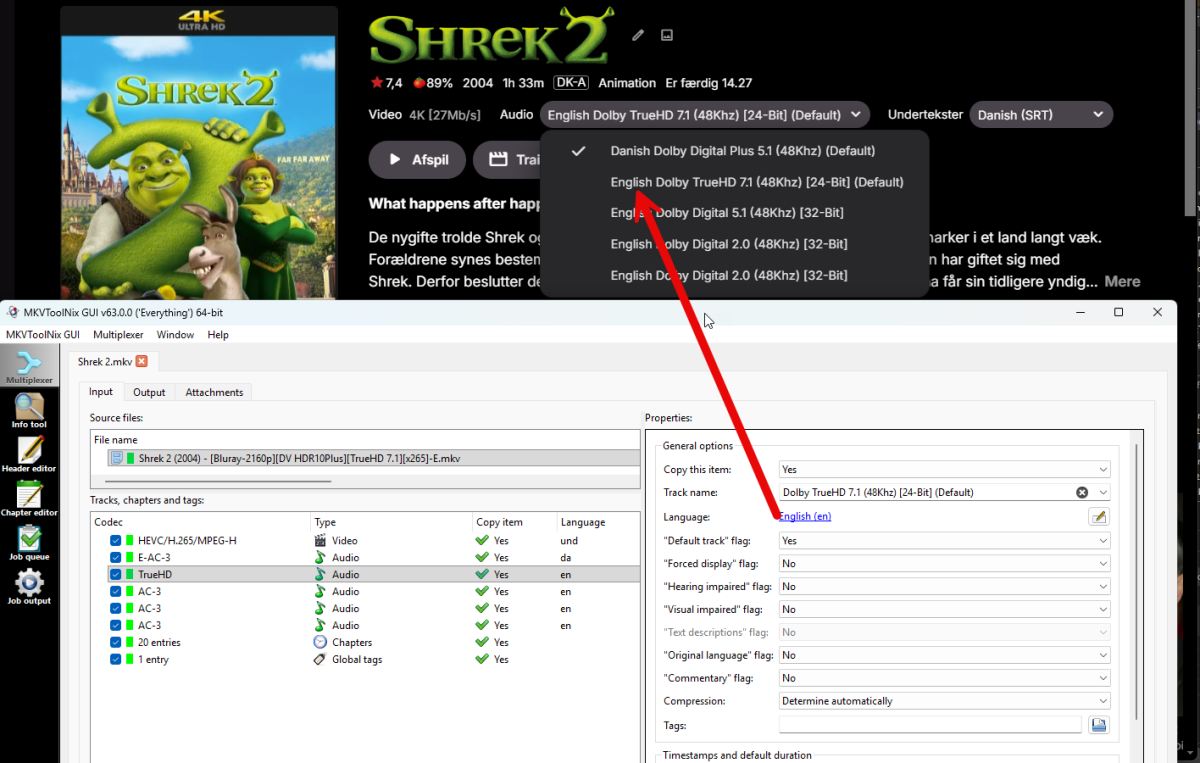Viewport: 1200px width, 763px height.
Task: Click the green checkmark Yes for TrueHD track
Action: [483, 575]
